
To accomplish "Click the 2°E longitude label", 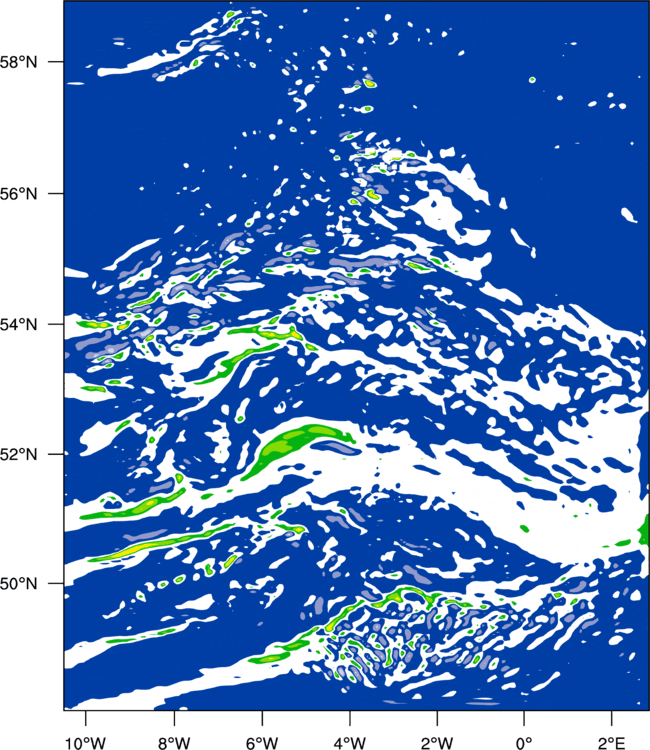I will point(611,743).
